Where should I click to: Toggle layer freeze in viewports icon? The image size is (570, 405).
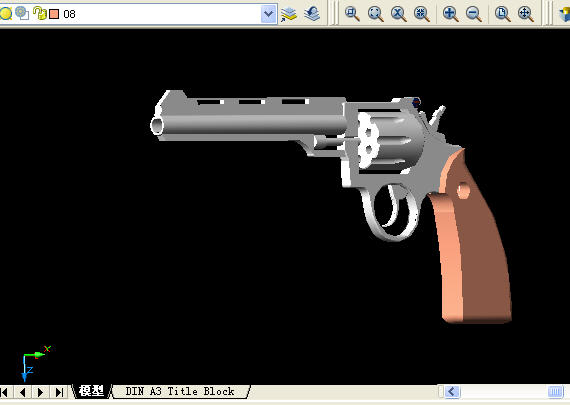[23, 13]
